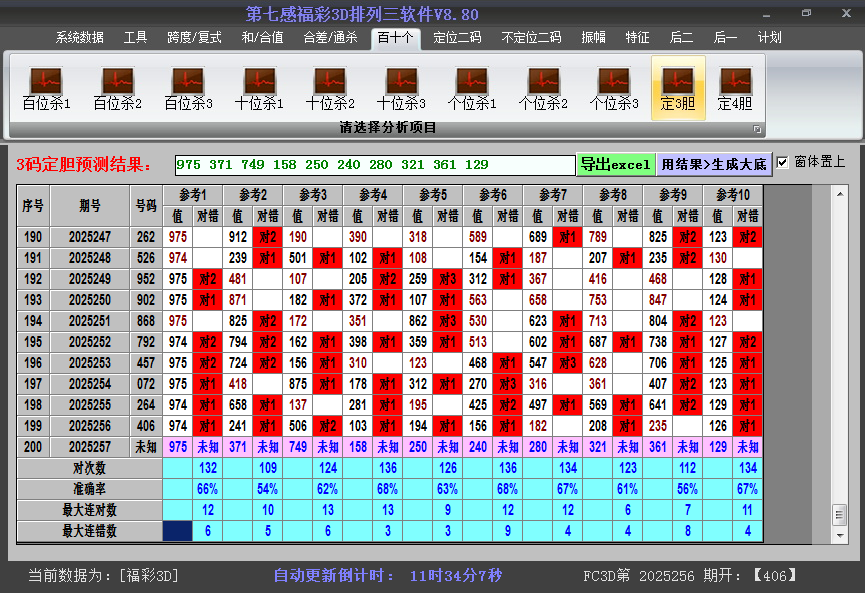Switch to the 定位二码 tab
Viewport: 865px width, 593px height.
pos(457,38)
